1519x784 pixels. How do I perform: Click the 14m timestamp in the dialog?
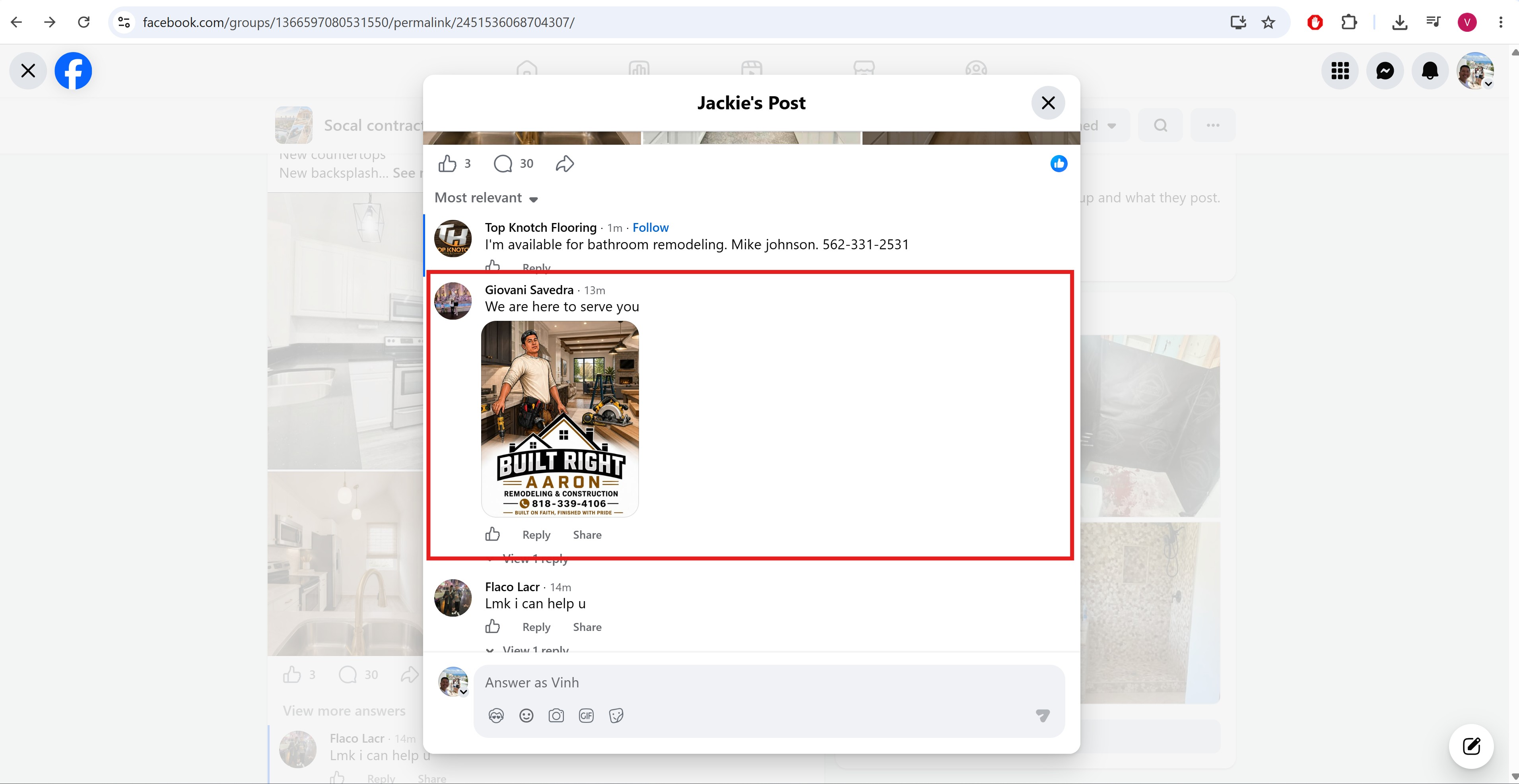point(560,587)
